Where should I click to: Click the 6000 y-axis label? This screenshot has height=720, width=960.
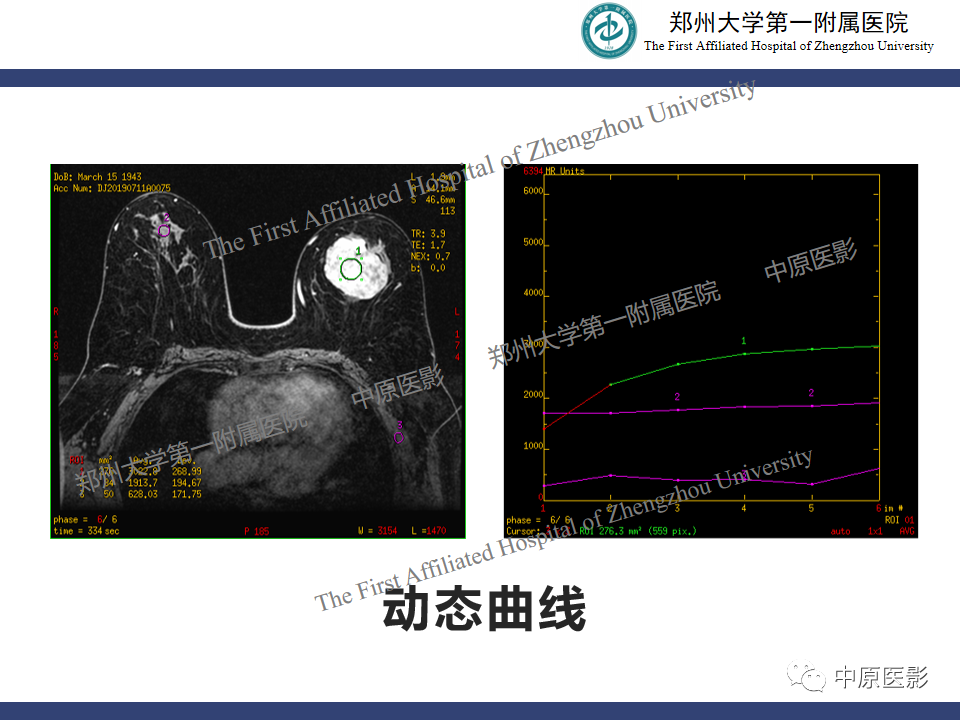(533, 191)
